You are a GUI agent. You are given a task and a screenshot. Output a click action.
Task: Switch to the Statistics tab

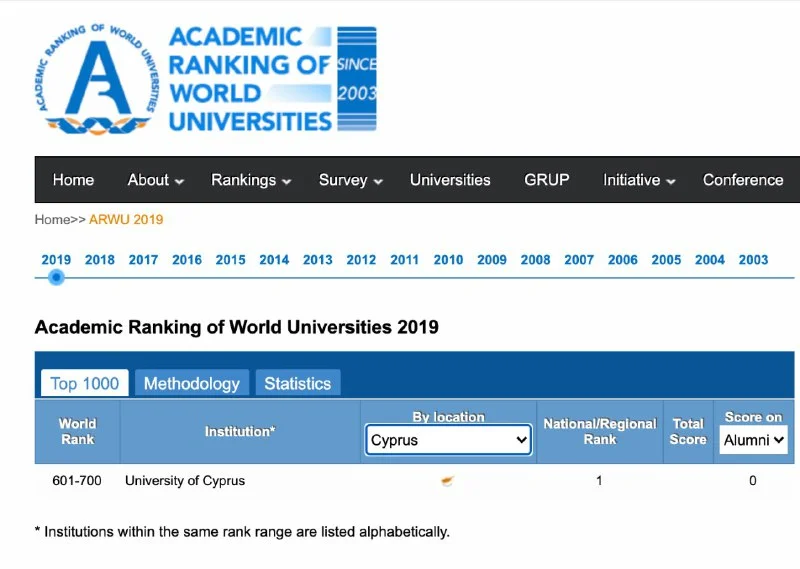click(297, 384)
